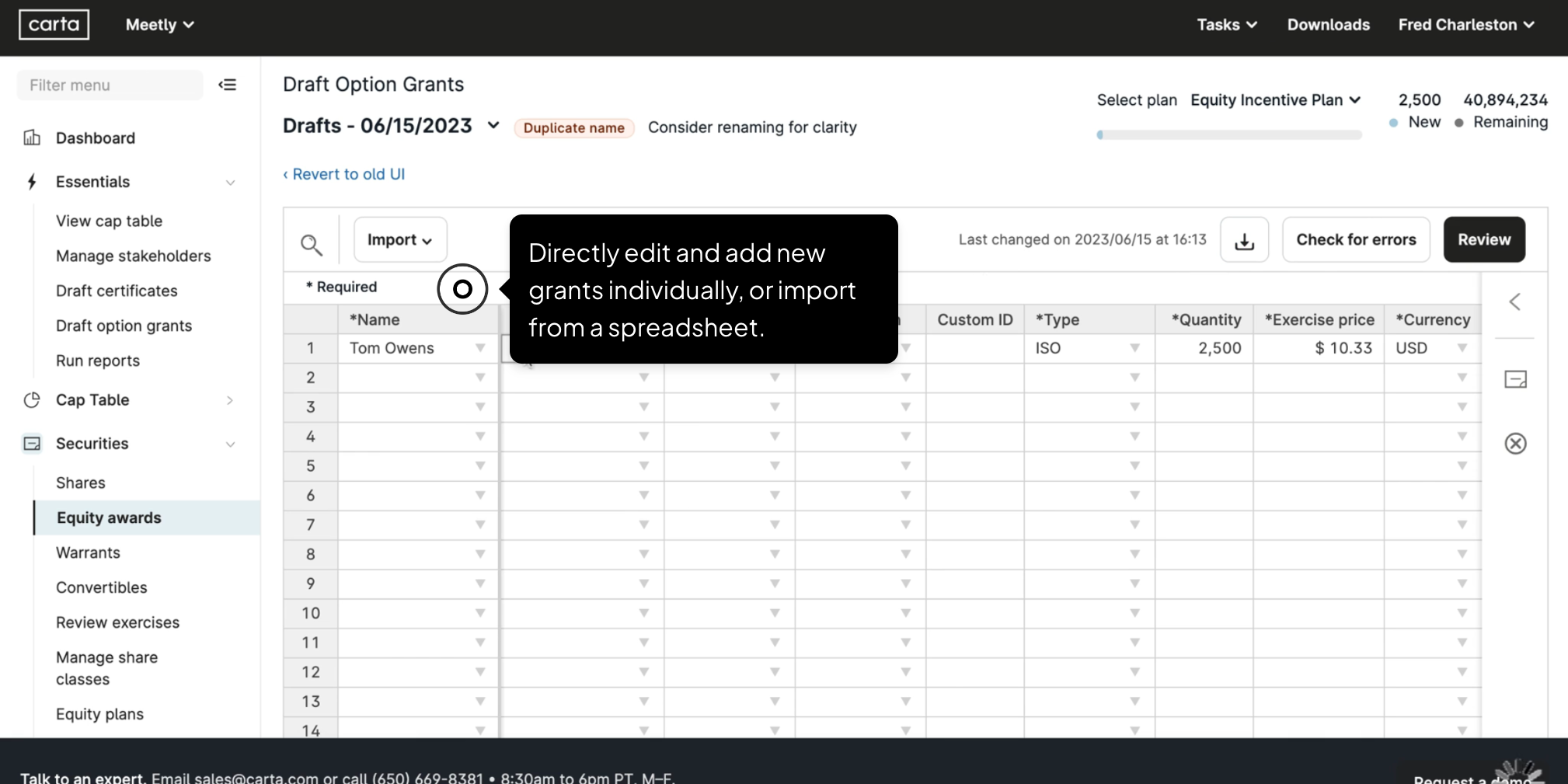
Task: Click the *Currency column header
Action: [x=1433, y=319]
